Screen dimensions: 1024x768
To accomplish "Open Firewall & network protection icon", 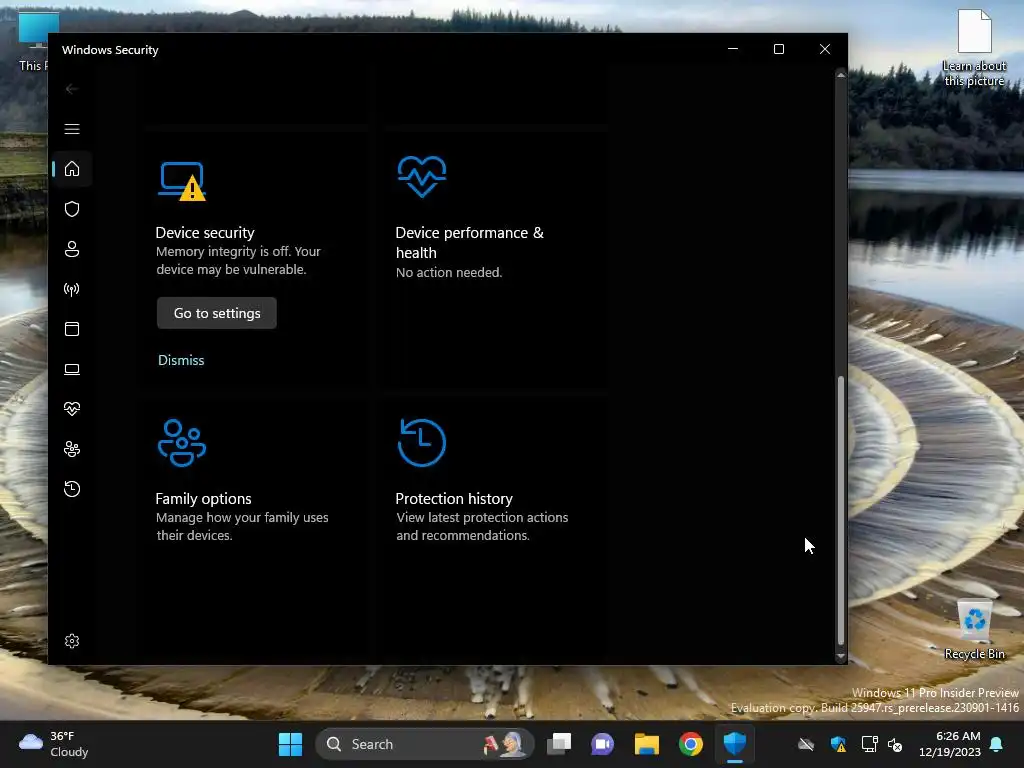I will pyautogui.click(x=72, y=289).
